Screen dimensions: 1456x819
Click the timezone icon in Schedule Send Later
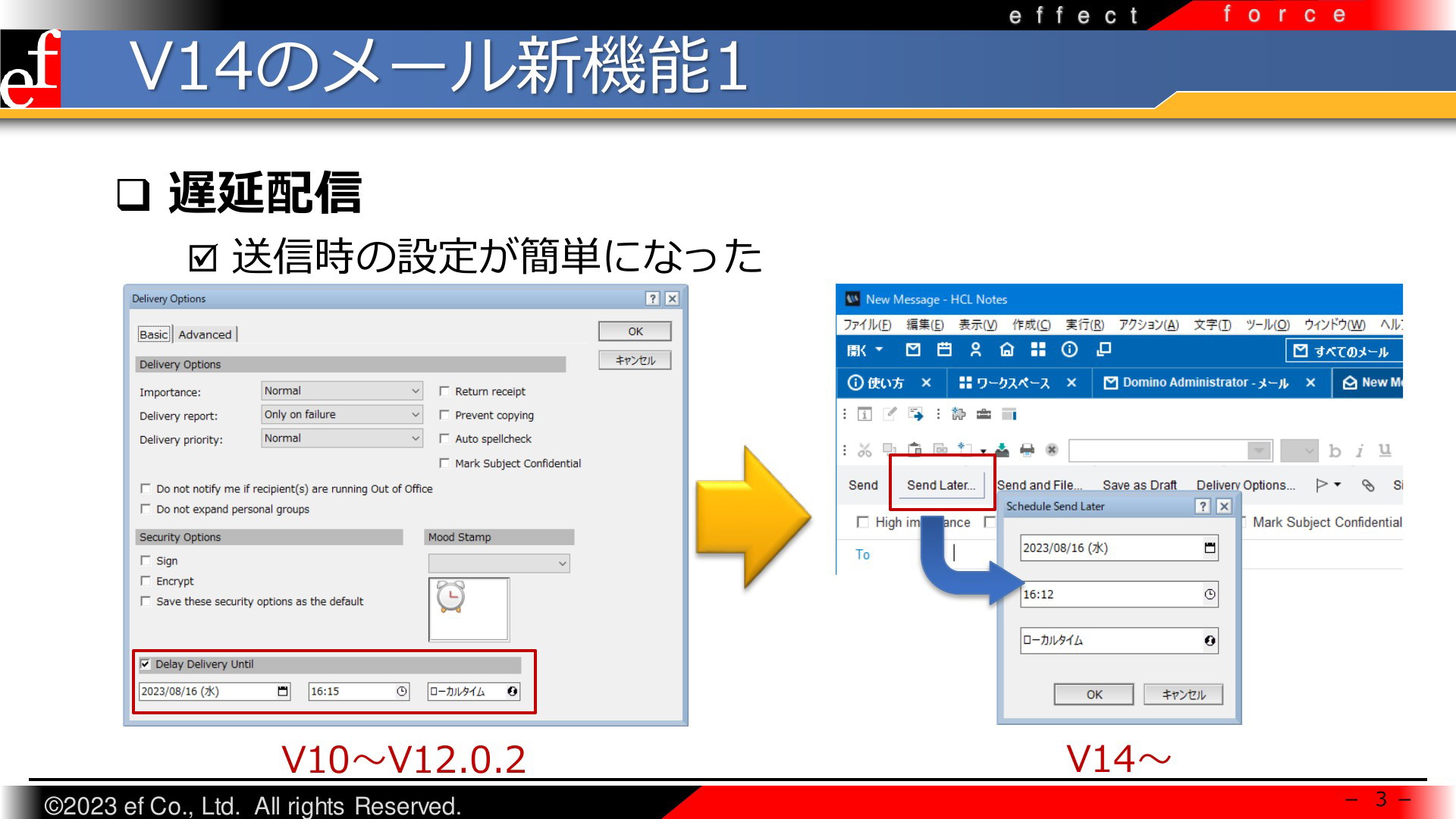click(x=1210, y=641)
